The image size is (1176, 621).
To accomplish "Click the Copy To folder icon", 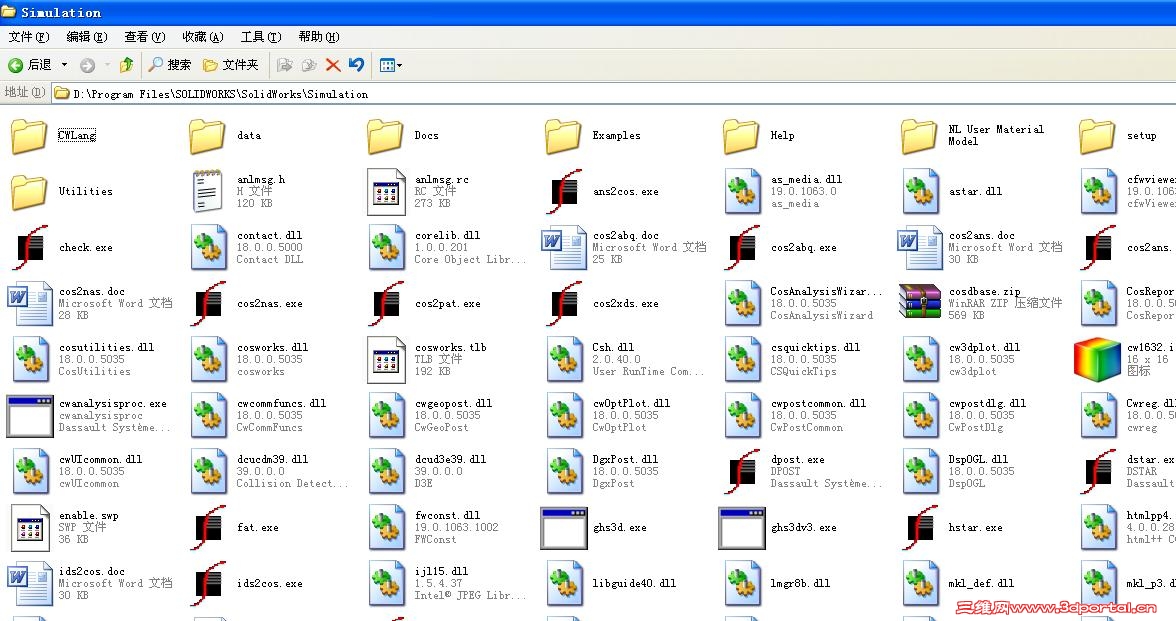I will coord(309,65).
